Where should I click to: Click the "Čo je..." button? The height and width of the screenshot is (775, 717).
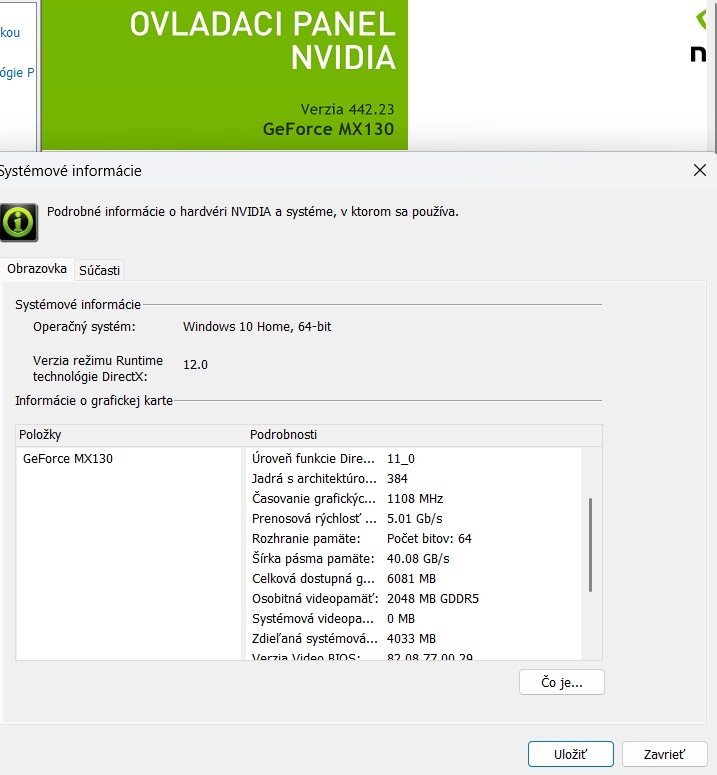pos(561,682)
